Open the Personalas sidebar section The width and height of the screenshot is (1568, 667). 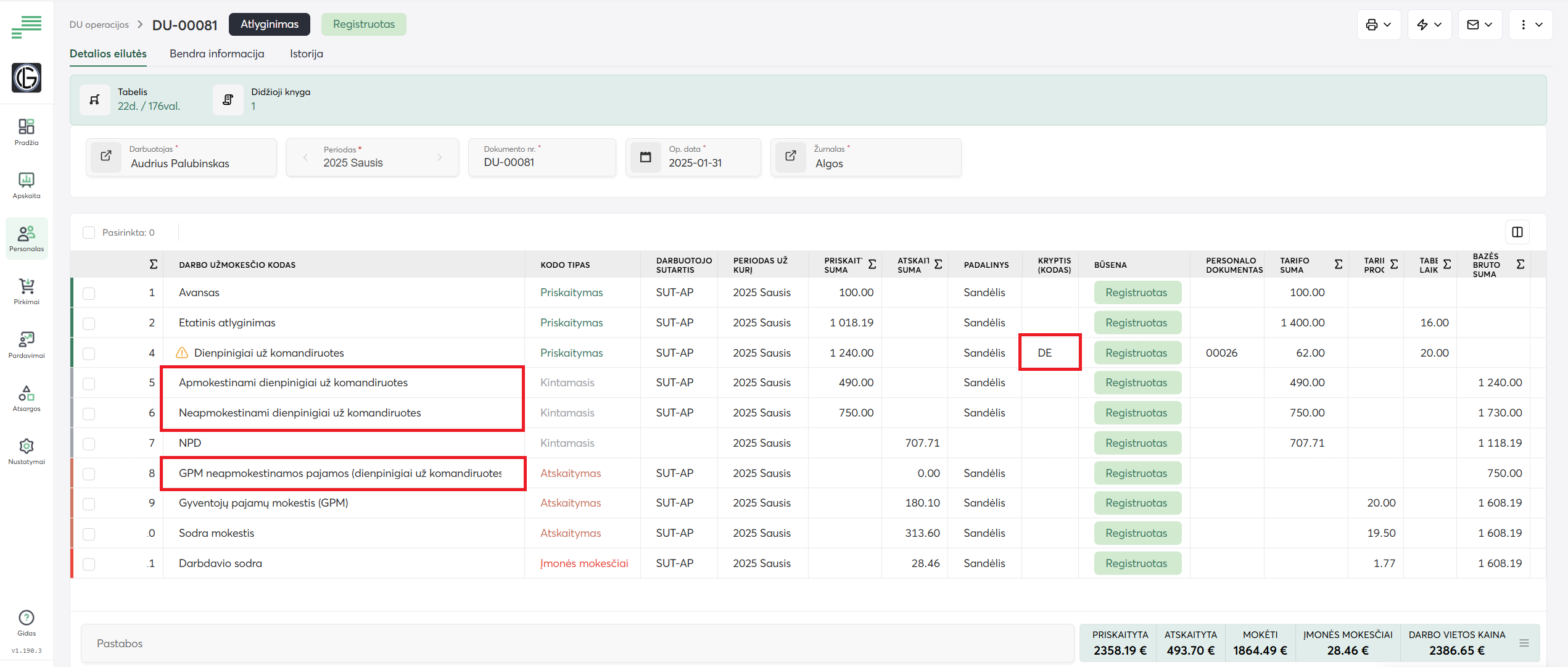pos(27,238)
